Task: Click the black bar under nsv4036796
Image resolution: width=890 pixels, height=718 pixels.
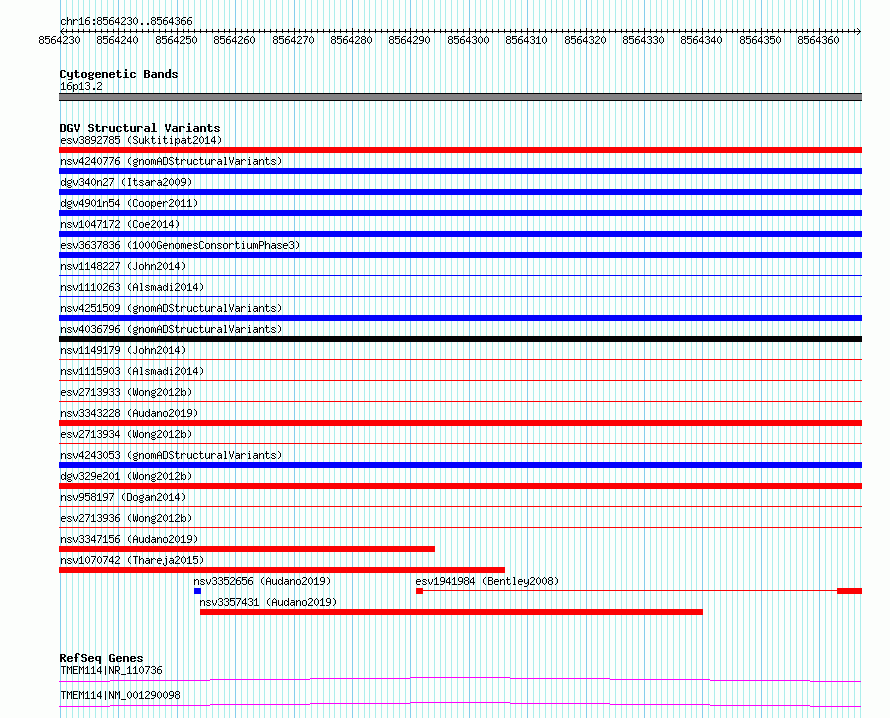Action: [460, 339]
